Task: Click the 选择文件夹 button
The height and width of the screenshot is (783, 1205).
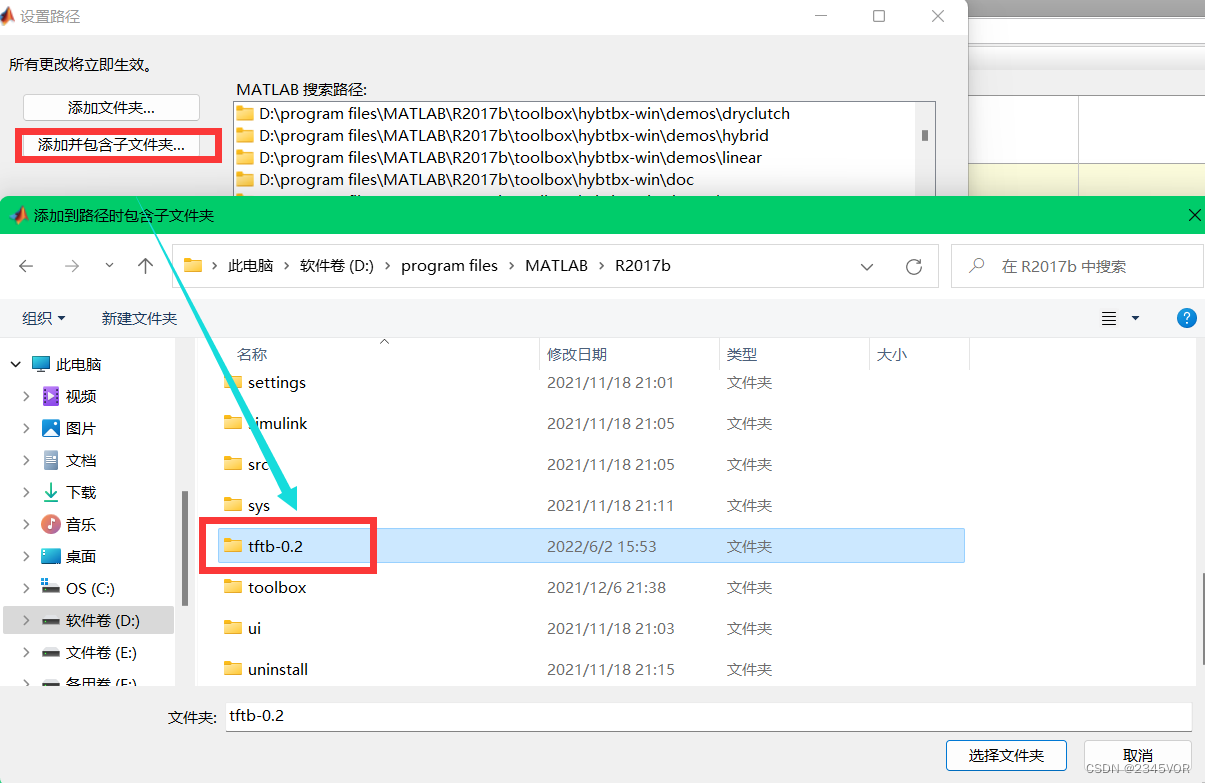Action: [1006, 755]
